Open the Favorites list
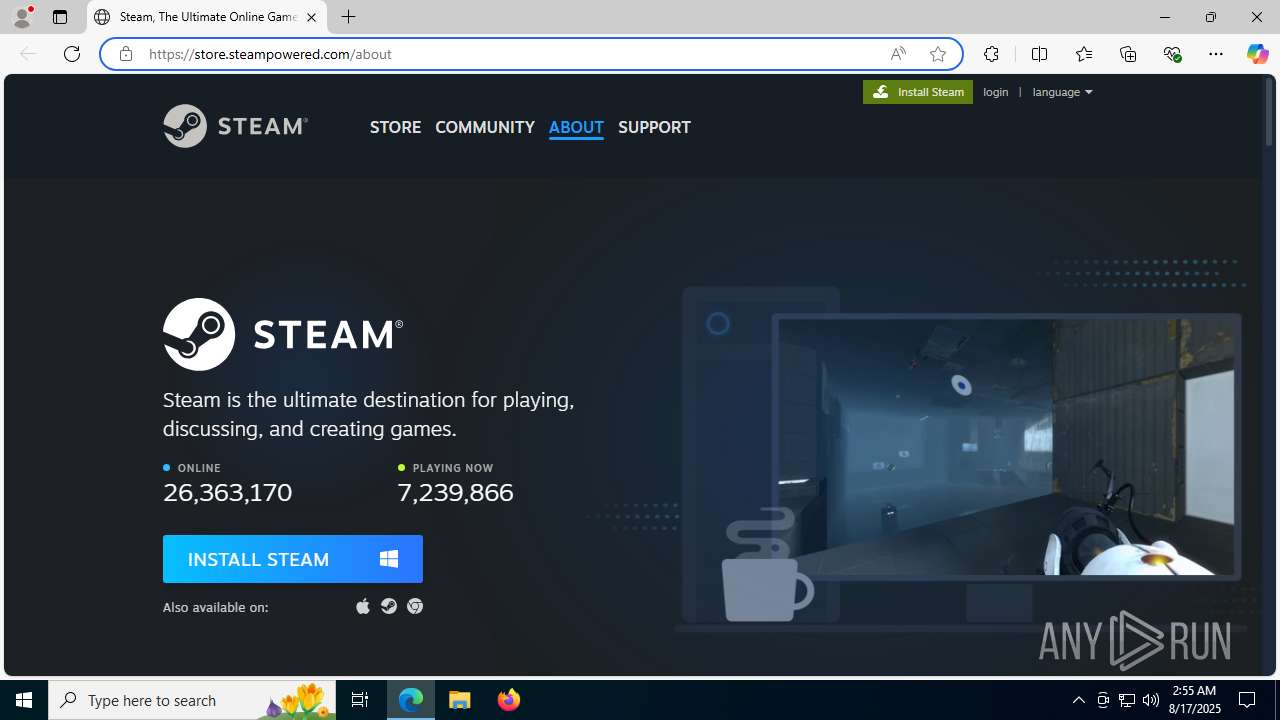The height and width of the screenshot is (720, 1280). click(x=1084, y=54)
